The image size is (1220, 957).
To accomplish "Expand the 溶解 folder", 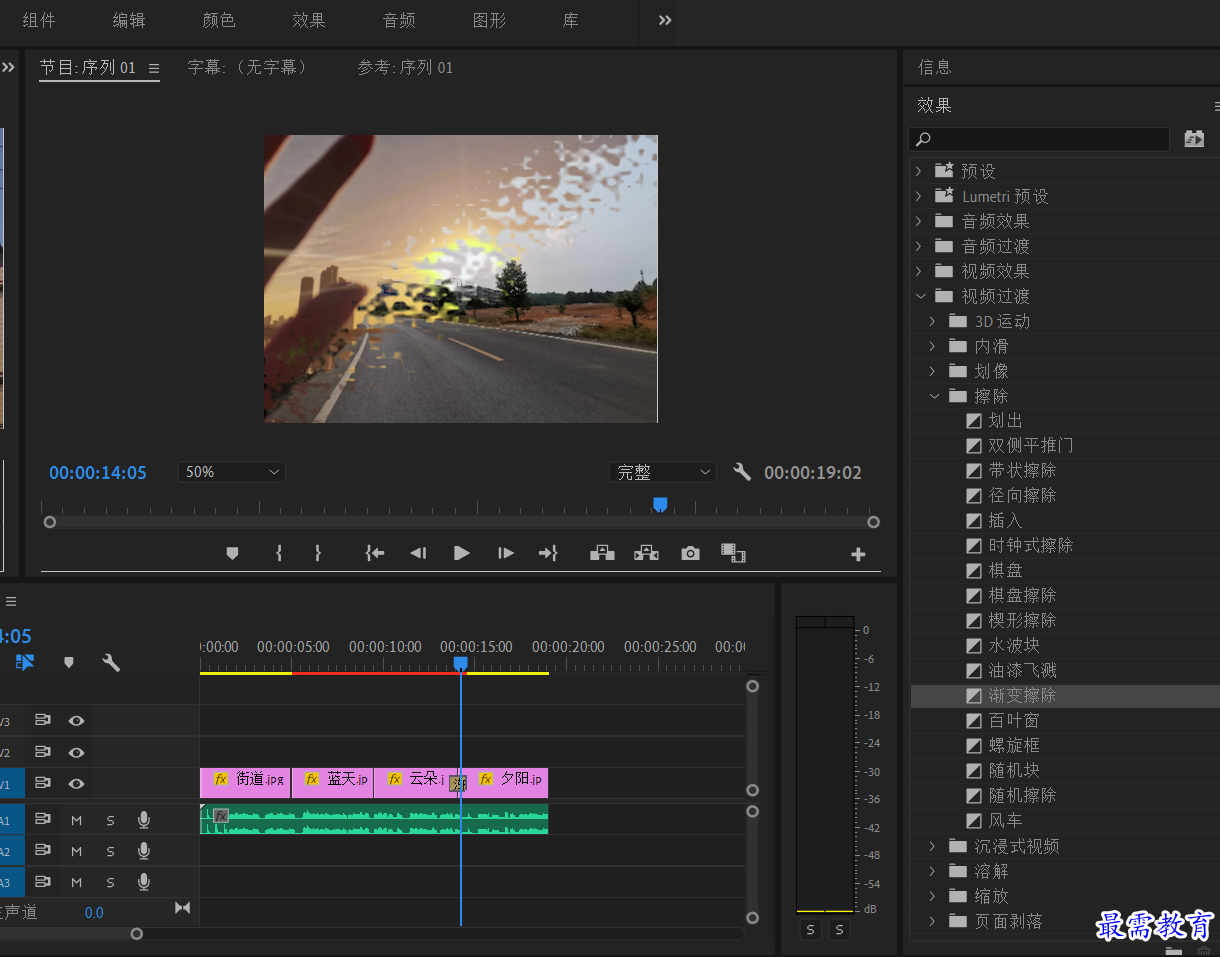I will coord(933,871).
